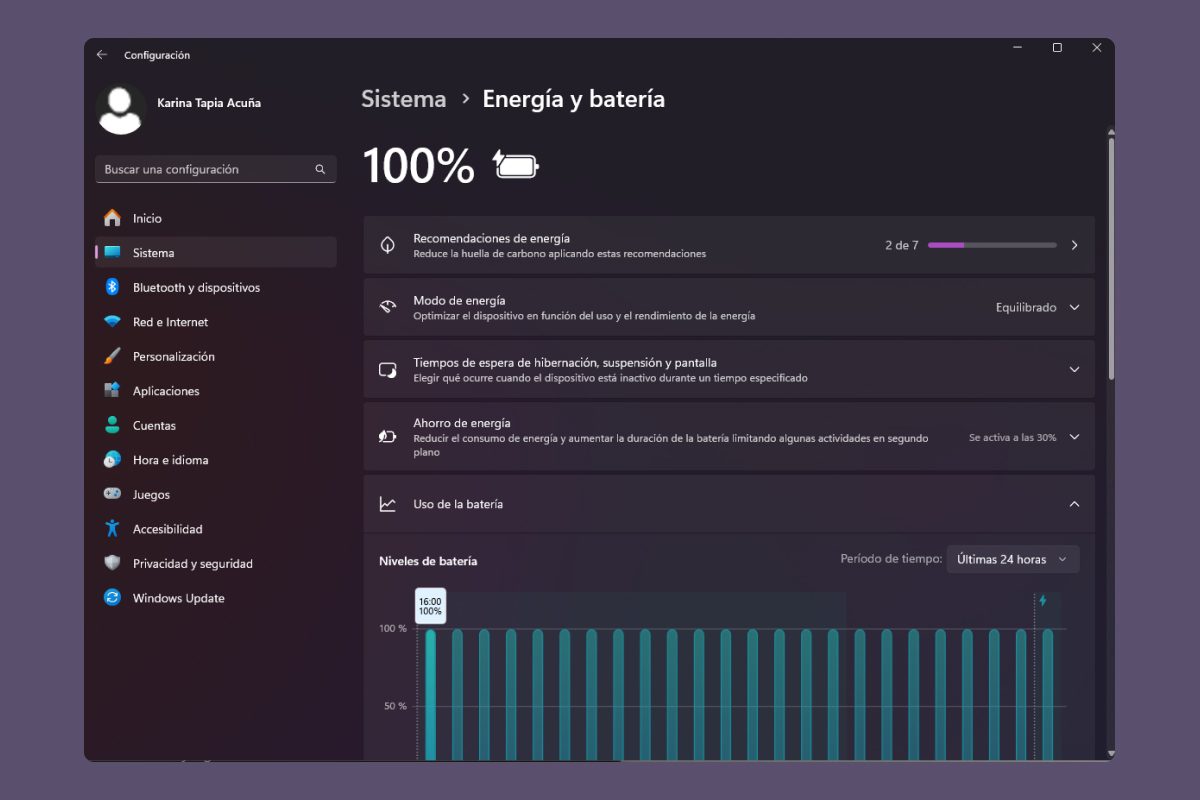The image size is (1200, 800).
Task: Click the search magnifier icon
Action: pos(320,170)
